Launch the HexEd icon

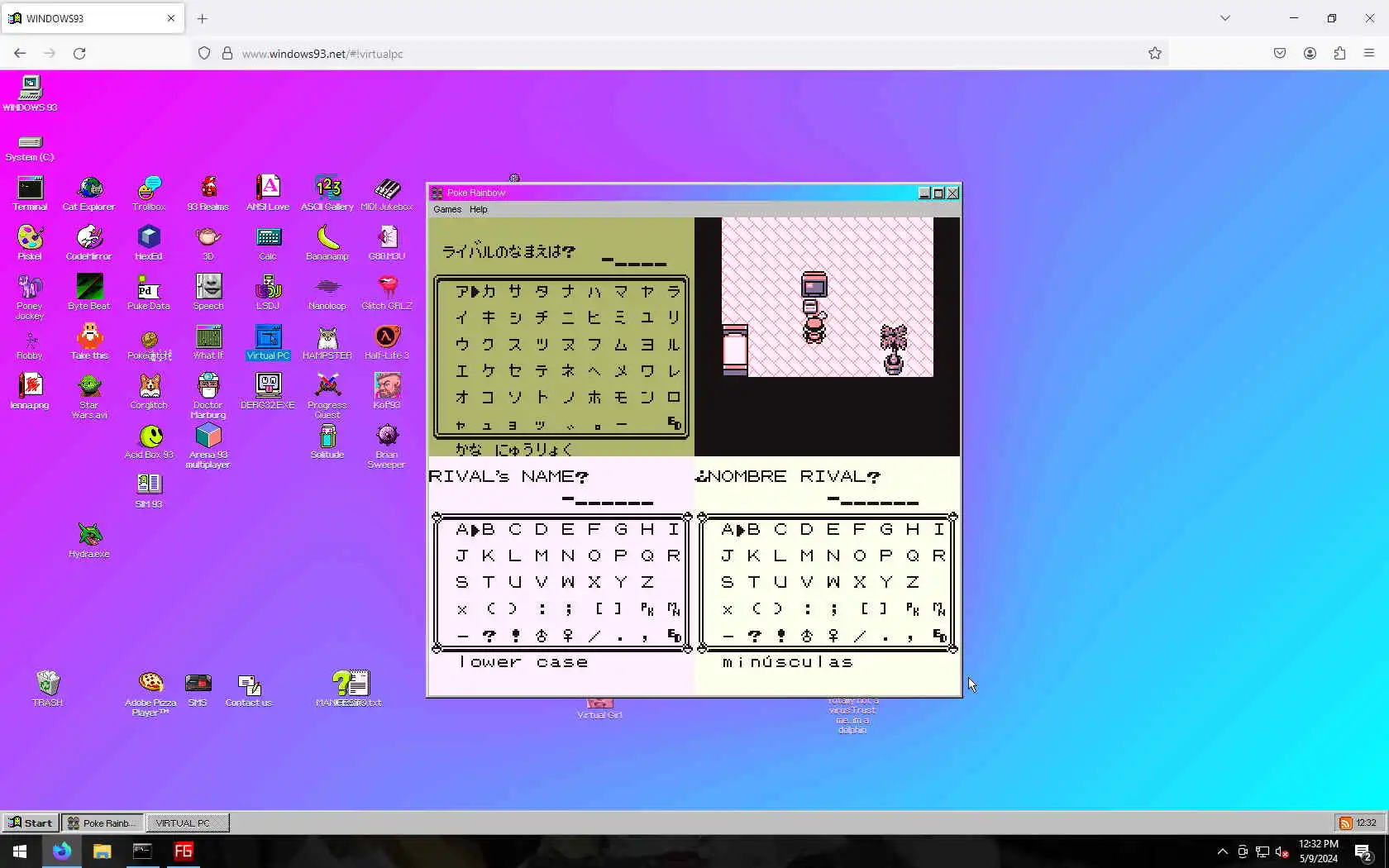[149, 243]
